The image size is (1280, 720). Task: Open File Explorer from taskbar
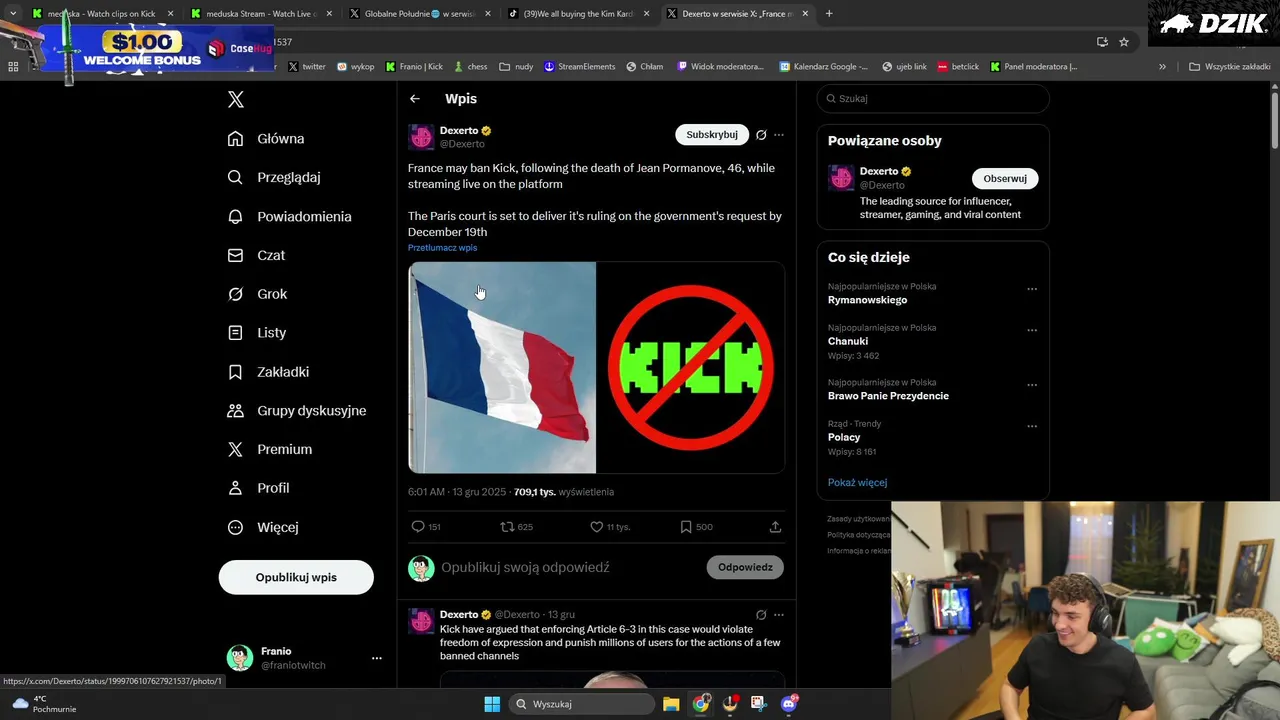coord(671,704)
